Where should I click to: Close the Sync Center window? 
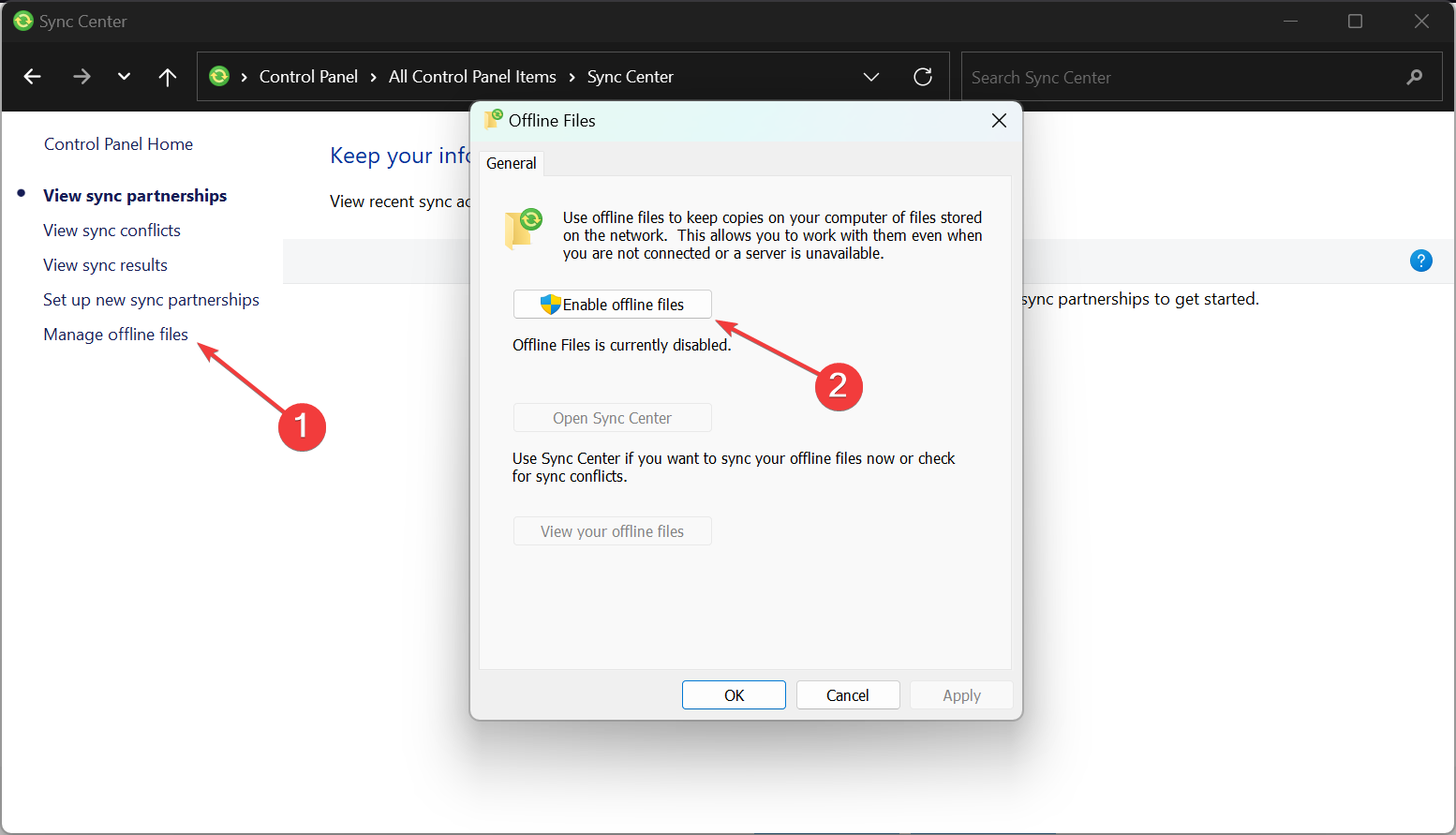point(1421,21)
